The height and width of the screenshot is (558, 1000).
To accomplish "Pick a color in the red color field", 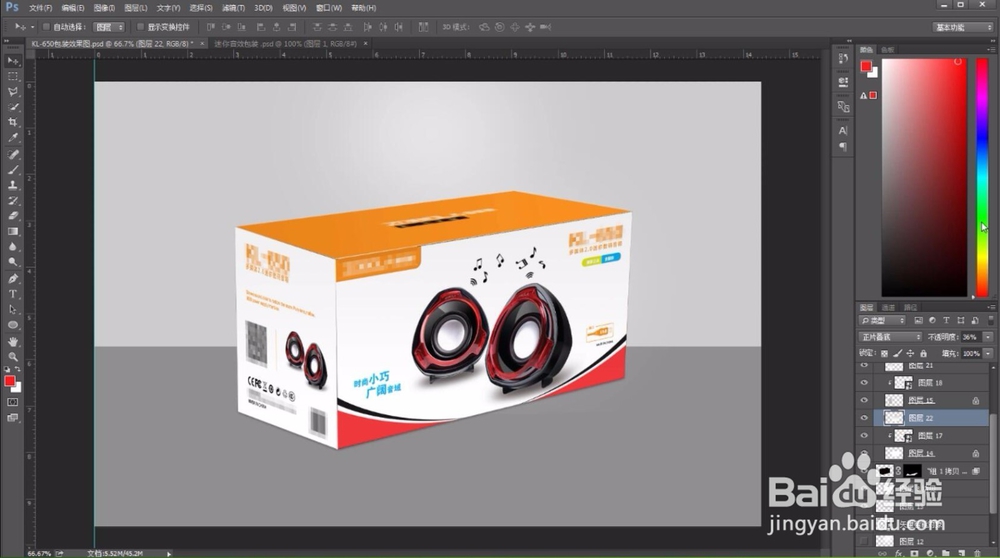I will click(924, 177).
